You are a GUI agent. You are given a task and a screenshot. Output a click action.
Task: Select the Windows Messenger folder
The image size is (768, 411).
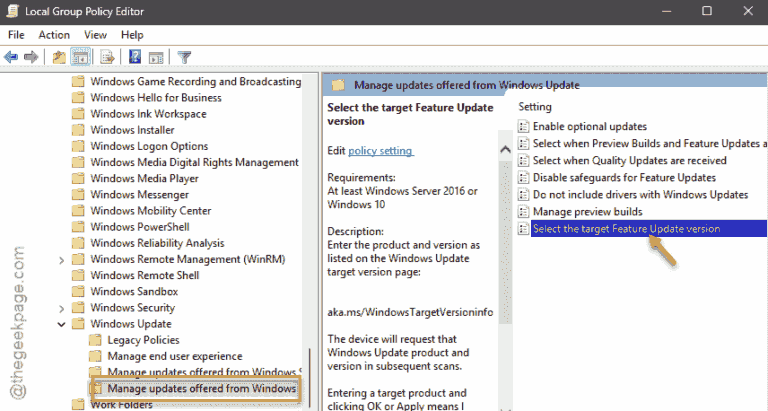[140, 194]
